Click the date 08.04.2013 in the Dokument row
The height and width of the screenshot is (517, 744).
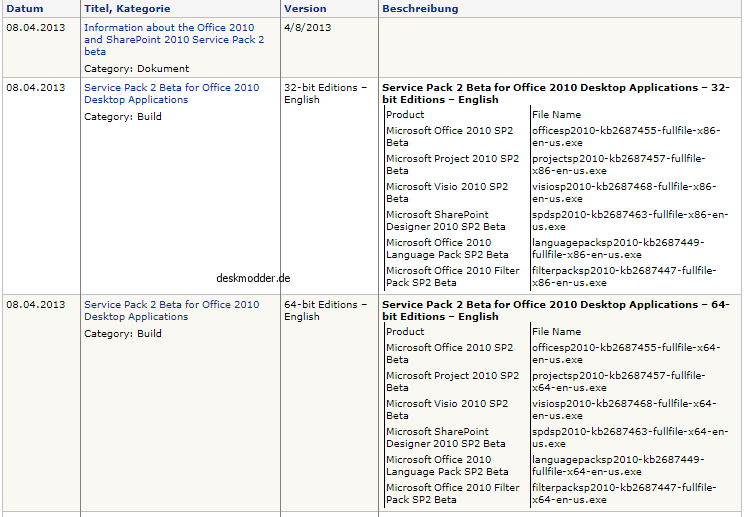tap(36, 28)
